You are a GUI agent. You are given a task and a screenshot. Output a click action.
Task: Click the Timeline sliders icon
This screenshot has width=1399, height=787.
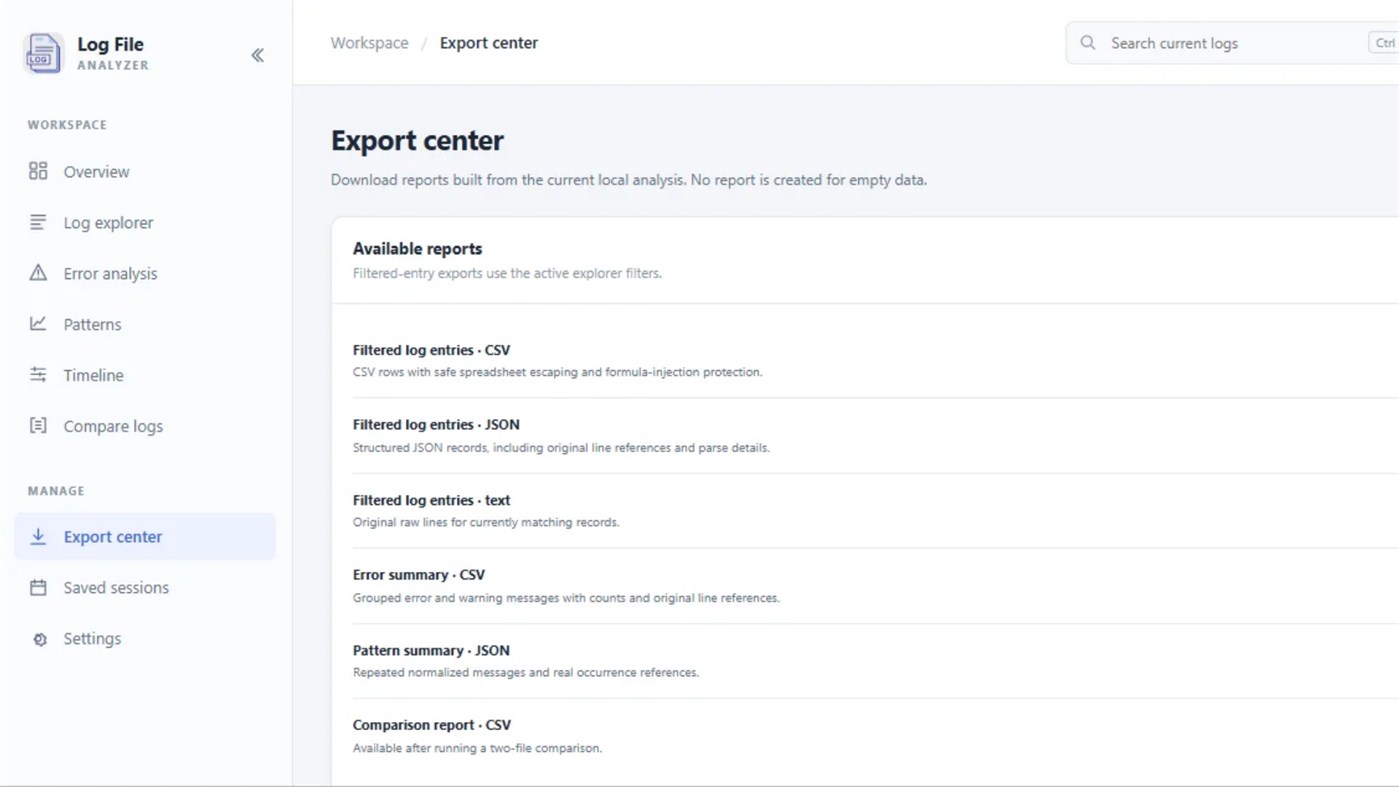(38, 375)
